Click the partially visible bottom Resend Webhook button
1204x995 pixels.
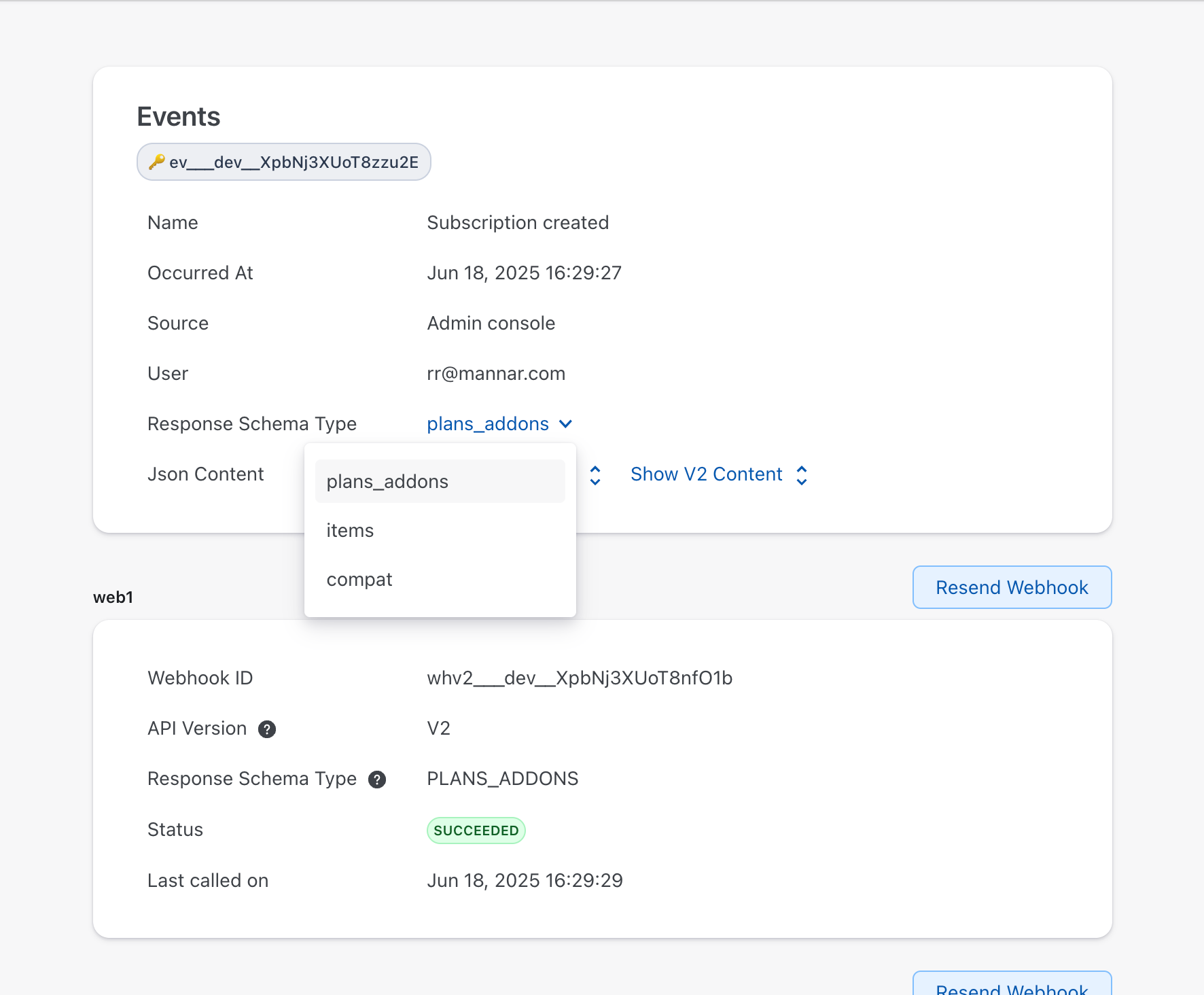1012,987
